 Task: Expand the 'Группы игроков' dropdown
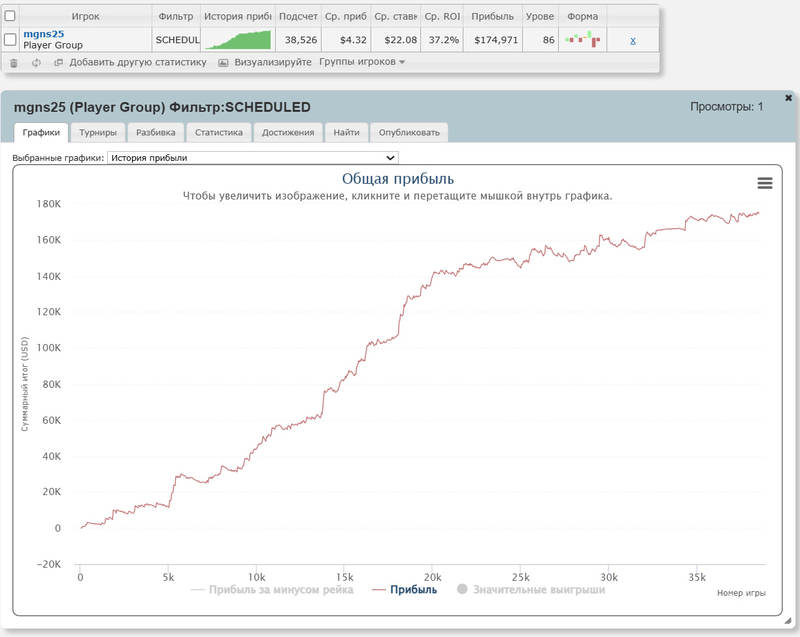(x=362, y=62)
